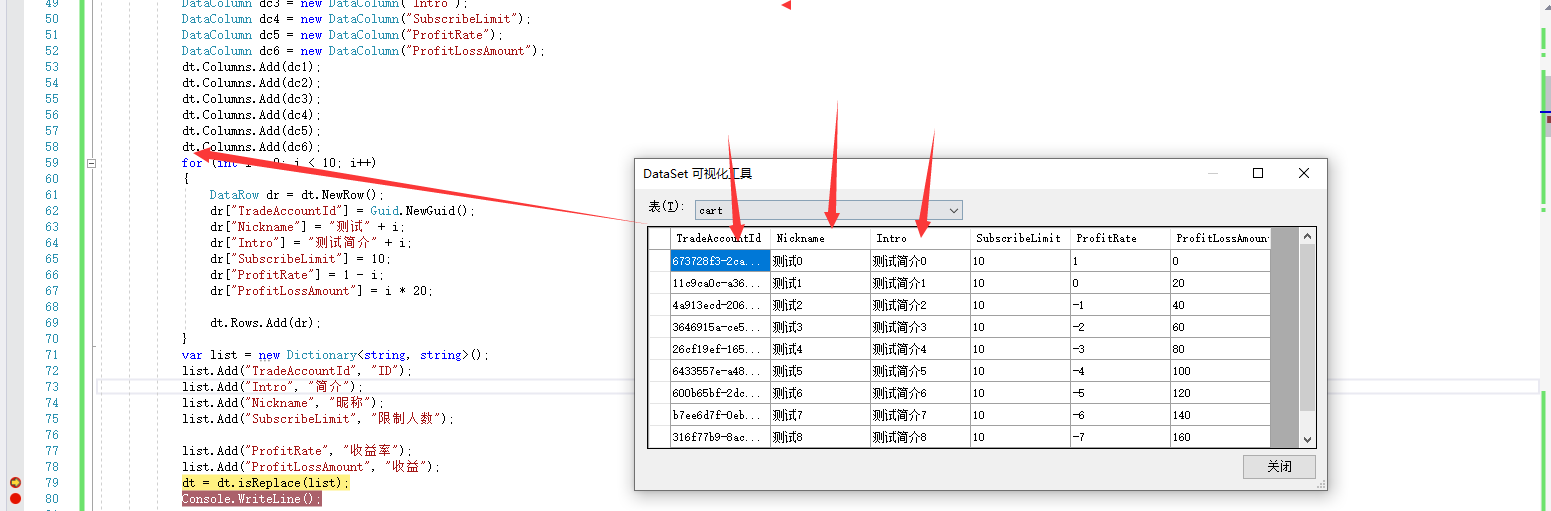The height and width of the screenshot is (511, 1551).
Task: Sort by the SubscribeLimit column header
Action: click(x=1020, y=238)
